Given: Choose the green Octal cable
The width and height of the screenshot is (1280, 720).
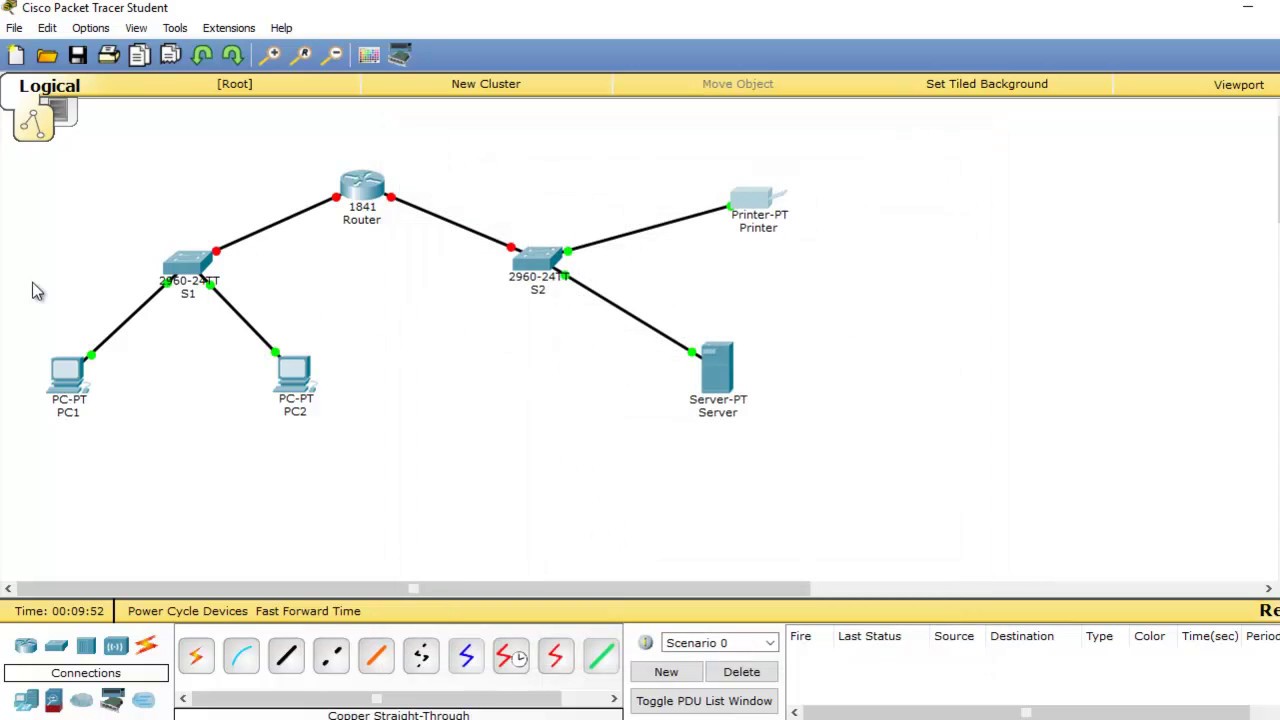Looking at the screenshot, I should click(601, 657).
